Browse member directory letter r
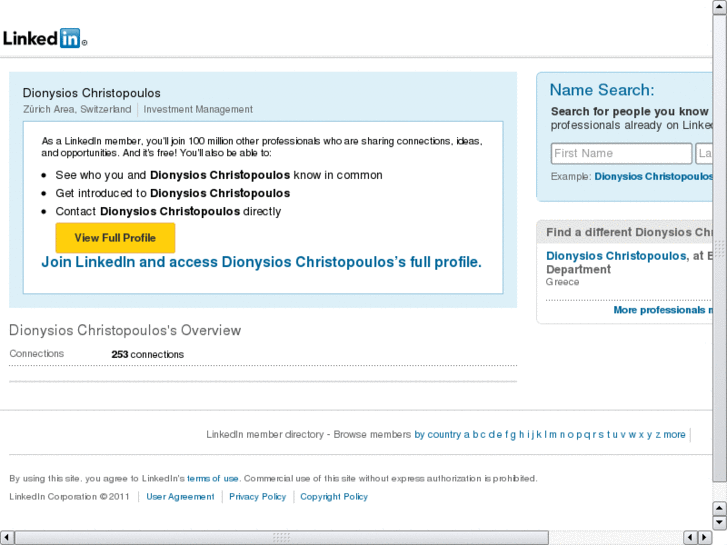 (x=594, y=435)
